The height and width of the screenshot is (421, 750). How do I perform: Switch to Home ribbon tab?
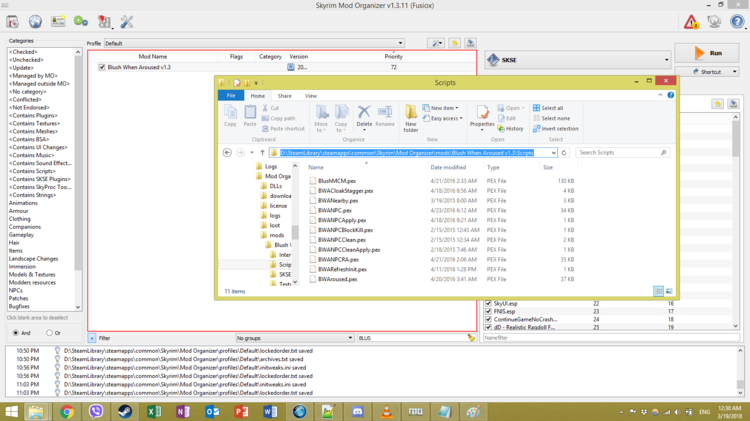[257, 96]
